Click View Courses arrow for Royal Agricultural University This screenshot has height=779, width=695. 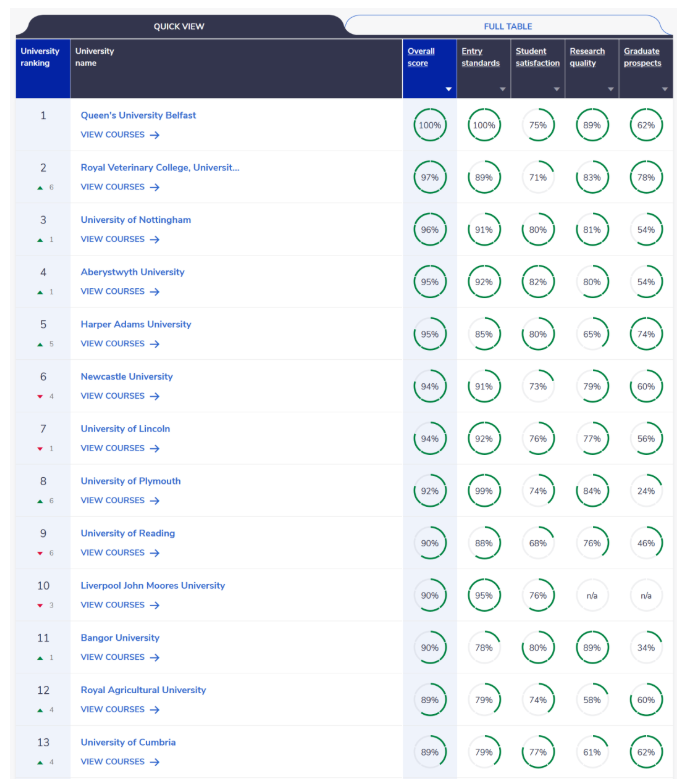coord(155,709)
